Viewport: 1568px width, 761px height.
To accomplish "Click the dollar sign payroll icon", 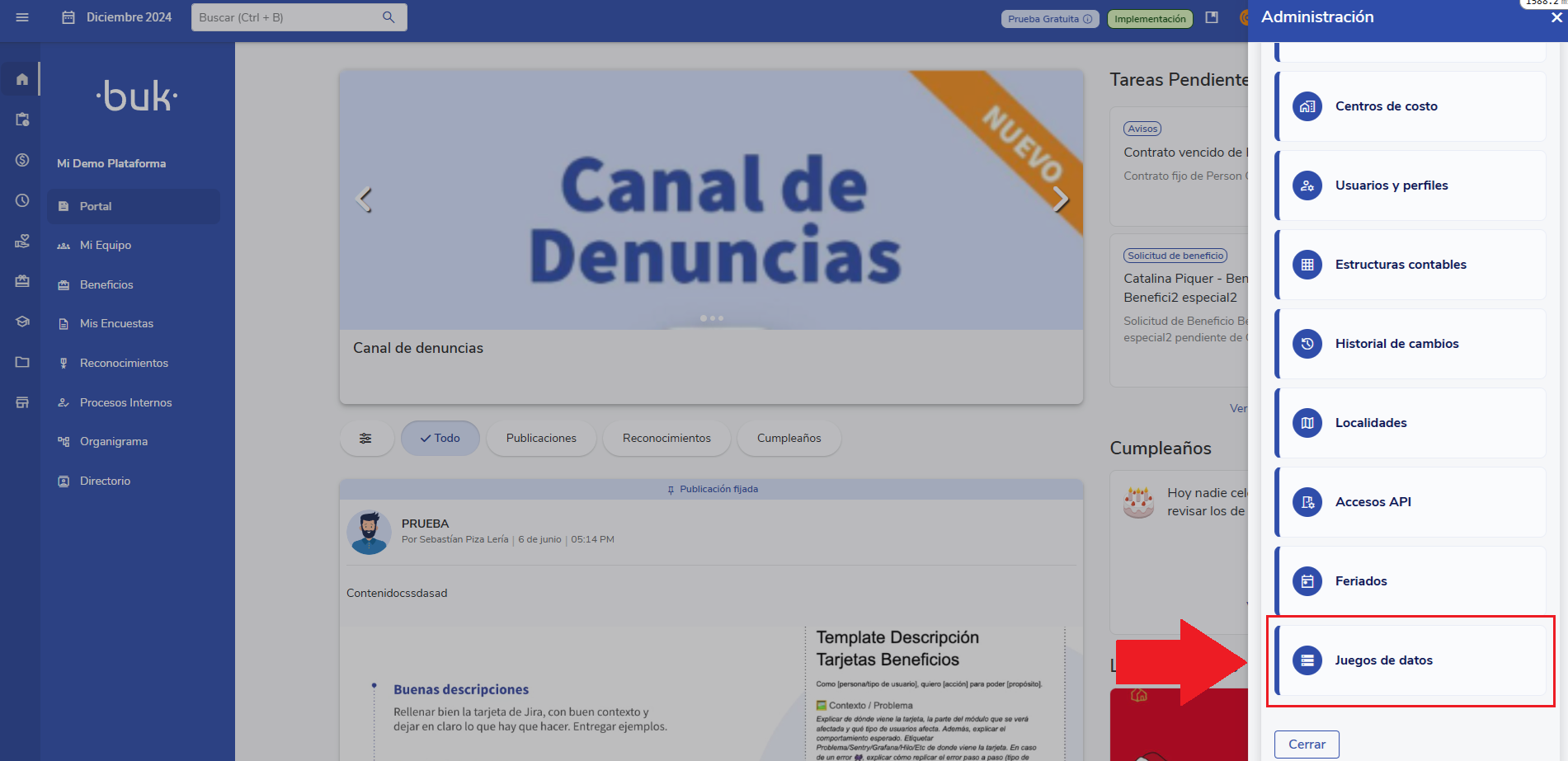I will pos(22,160).
